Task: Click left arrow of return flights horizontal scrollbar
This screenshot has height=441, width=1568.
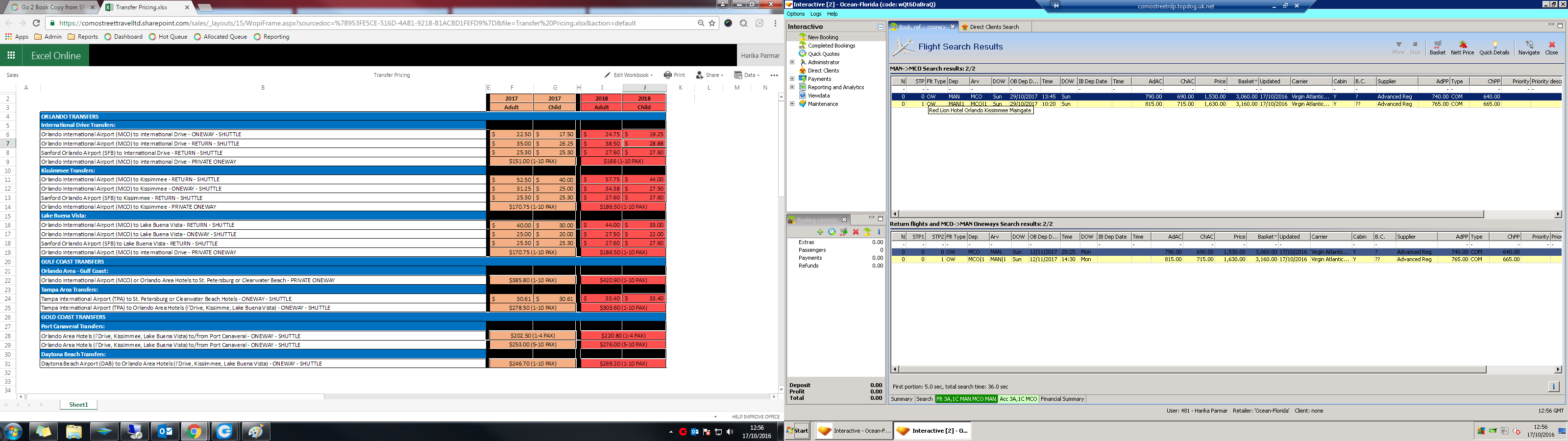Action: pos(895,369)
